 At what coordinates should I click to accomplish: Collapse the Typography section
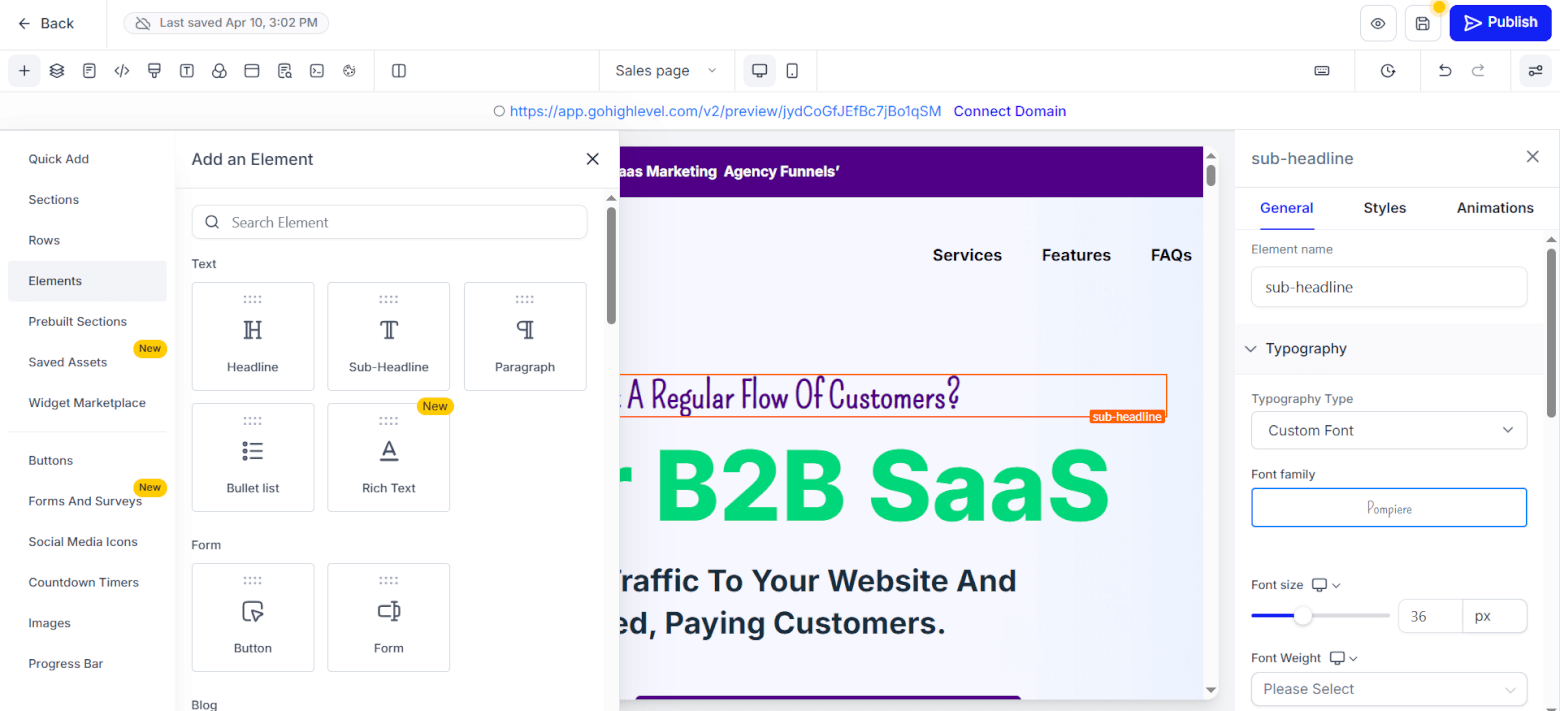coord(1250,348)
